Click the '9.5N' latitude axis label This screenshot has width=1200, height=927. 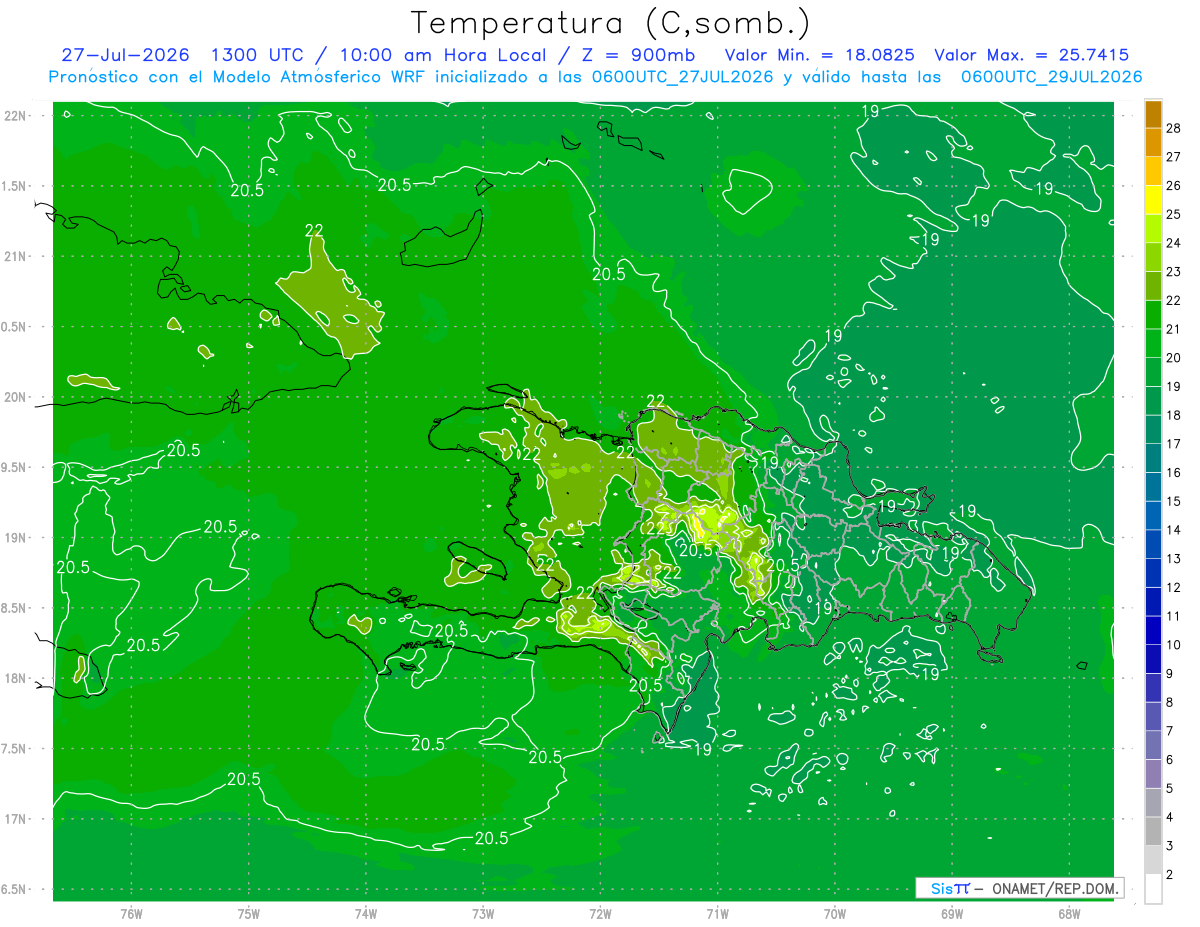(15, 467)
